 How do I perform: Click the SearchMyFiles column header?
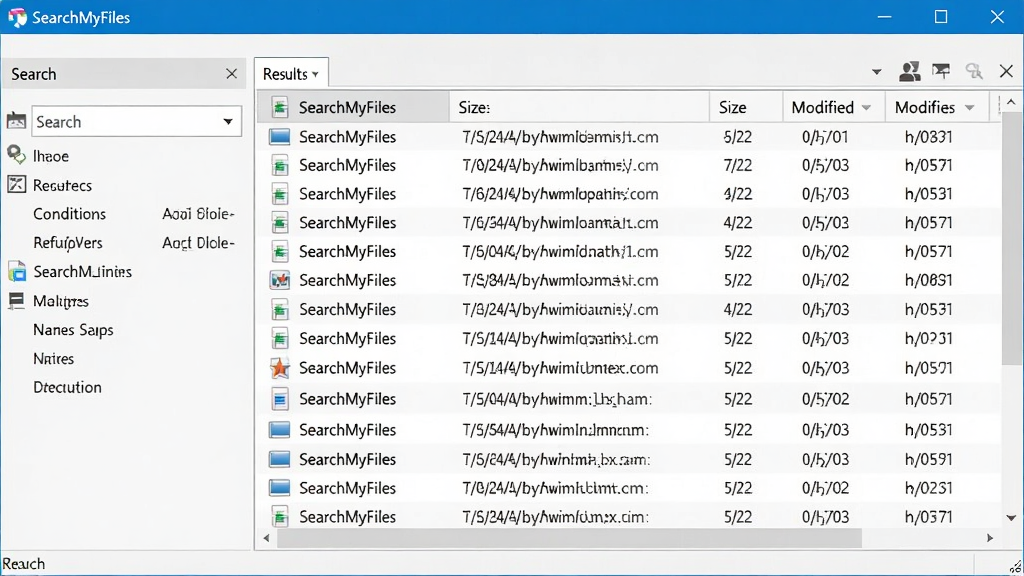353,107
